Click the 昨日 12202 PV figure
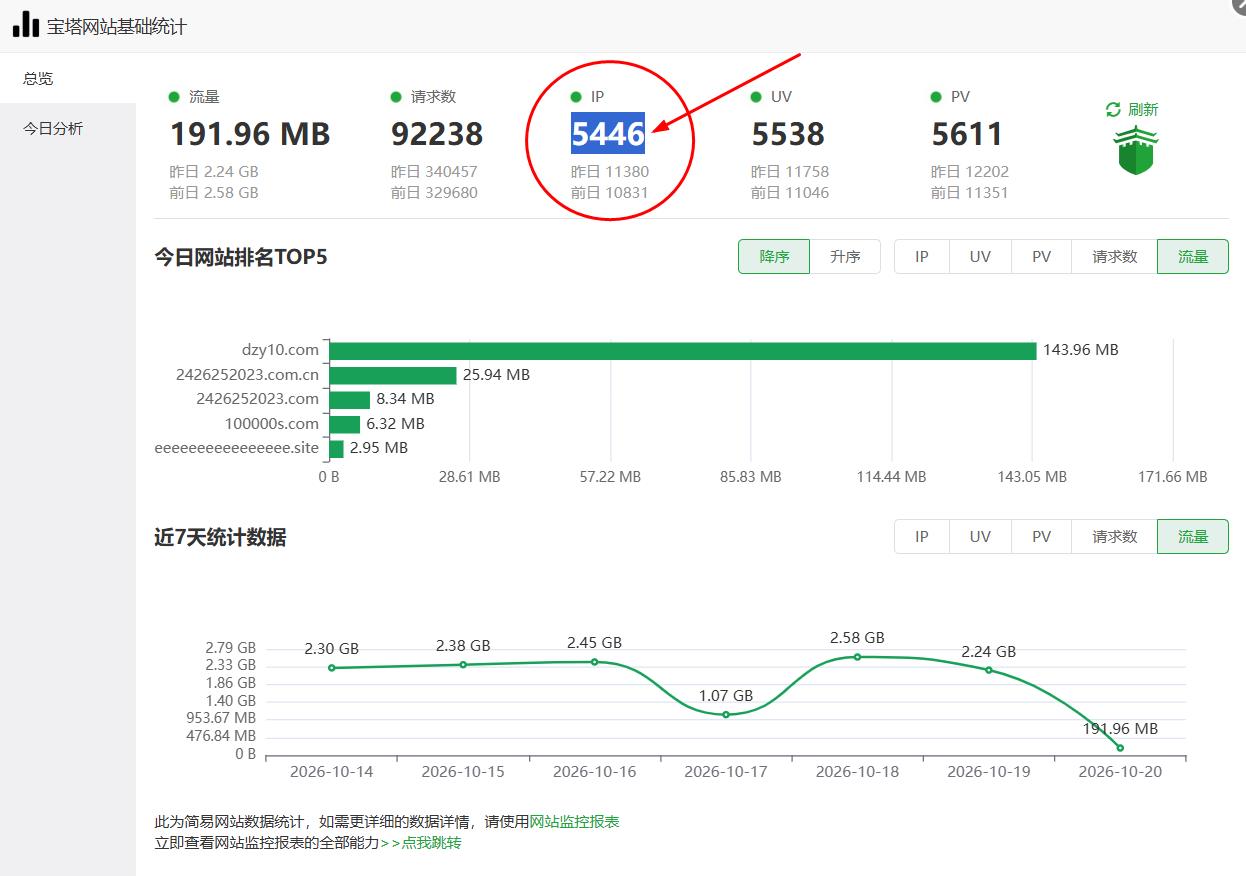This screenshot has height=876, width=1246. pos(970,171)
